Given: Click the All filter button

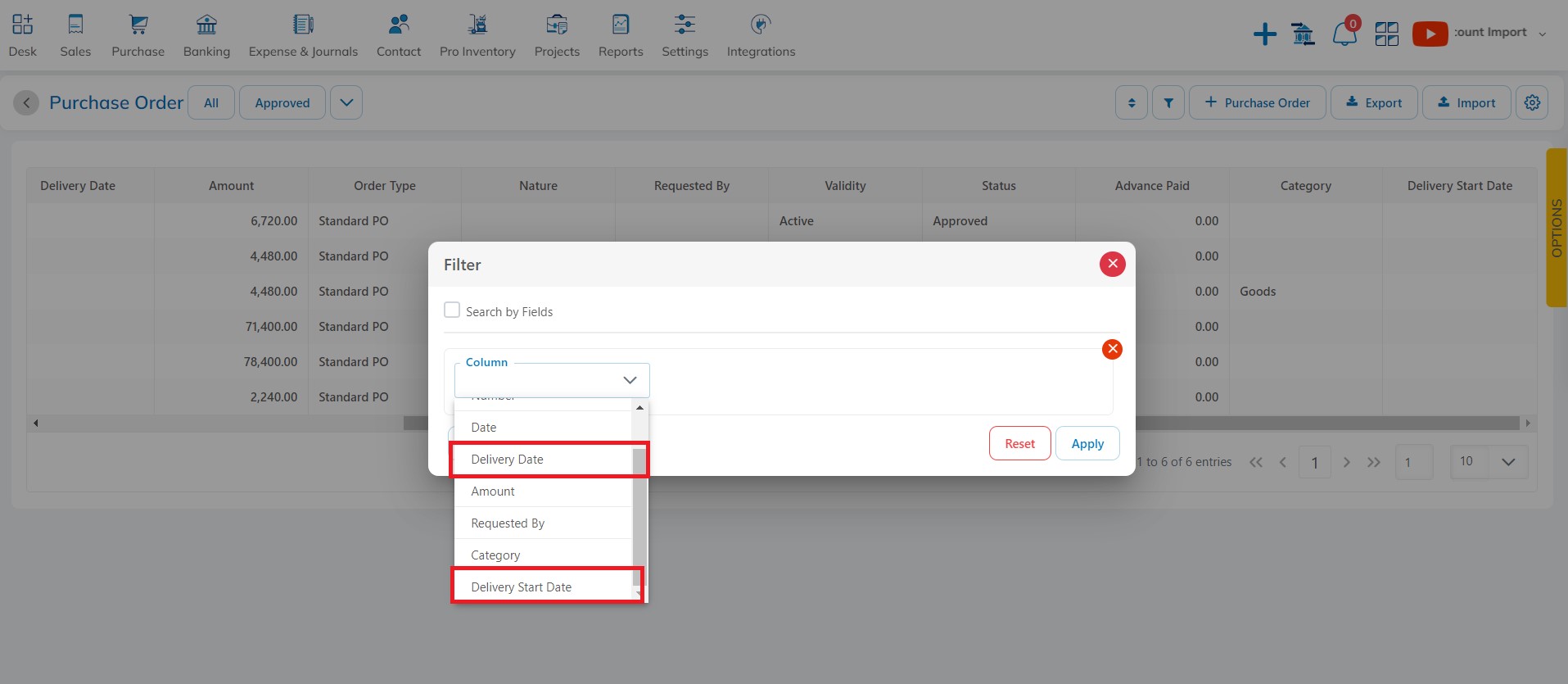Looking at the screenshot, I should 211,102.
